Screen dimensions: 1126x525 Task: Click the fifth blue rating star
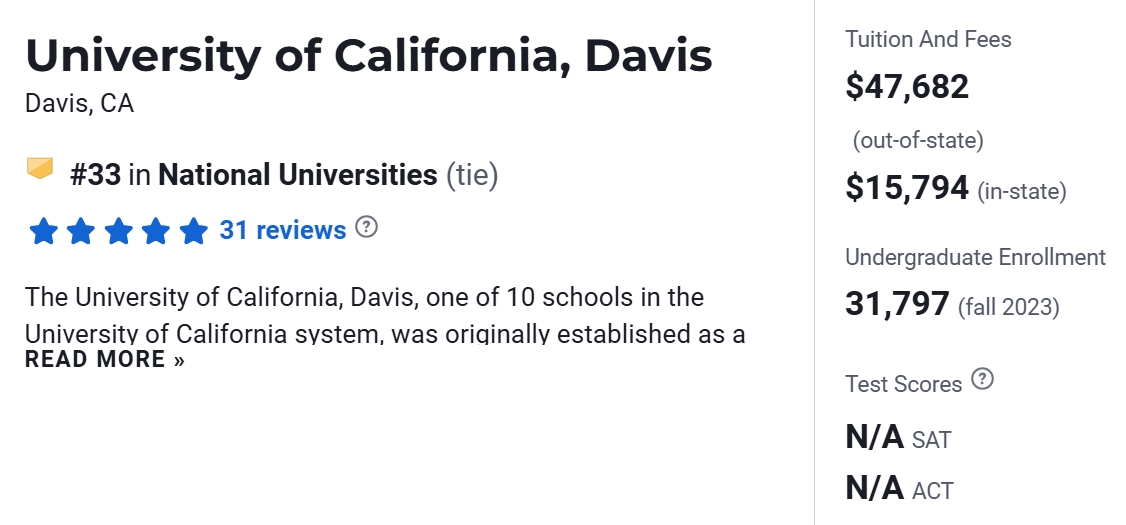click(194, 232)
